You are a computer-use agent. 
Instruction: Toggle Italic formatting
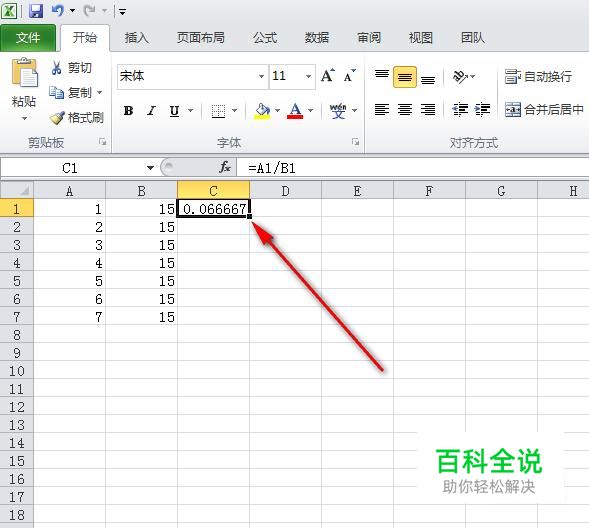point(151,111)
